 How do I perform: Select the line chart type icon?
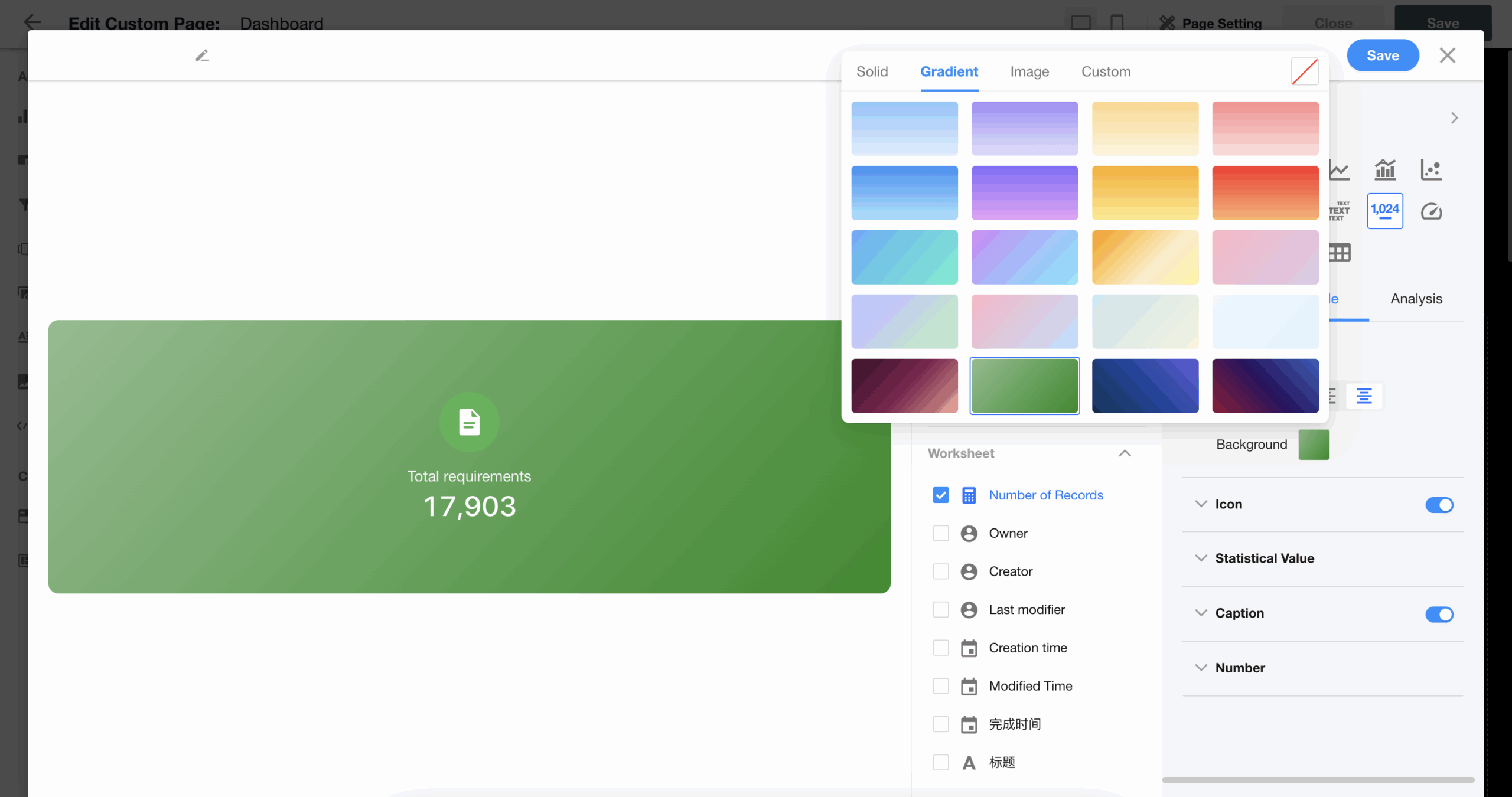[x=1339, y=170]
